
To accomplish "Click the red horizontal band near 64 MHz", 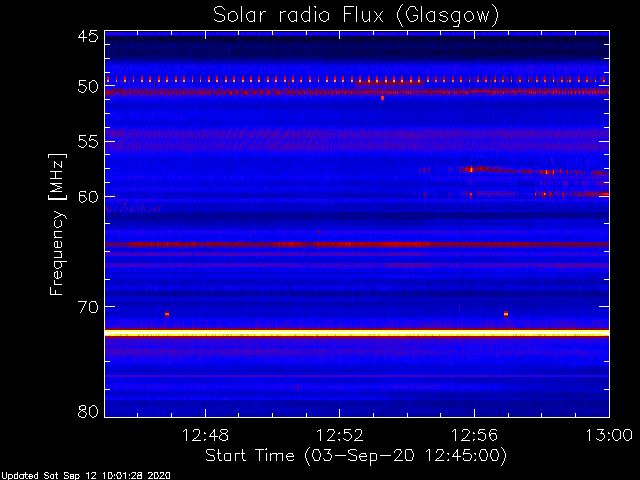I will (357, 244).
